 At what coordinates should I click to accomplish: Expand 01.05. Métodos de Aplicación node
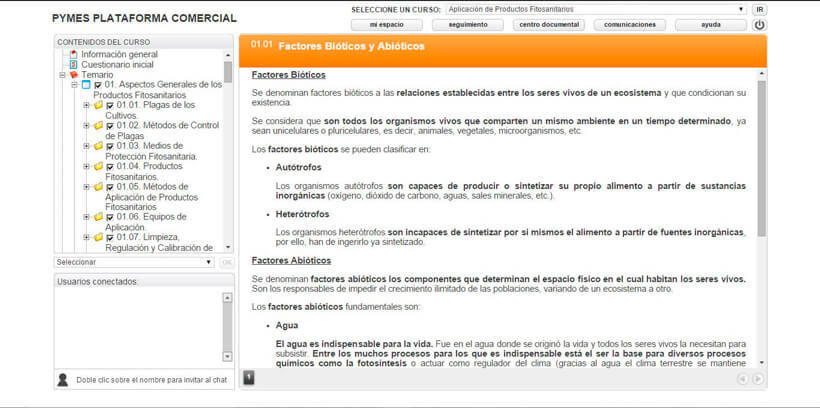pos(86,187)
